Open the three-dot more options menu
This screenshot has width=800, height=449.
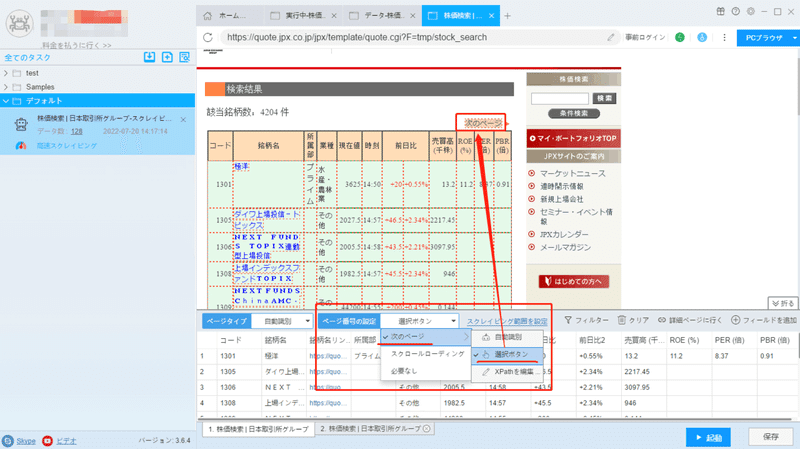coord(724,37)
